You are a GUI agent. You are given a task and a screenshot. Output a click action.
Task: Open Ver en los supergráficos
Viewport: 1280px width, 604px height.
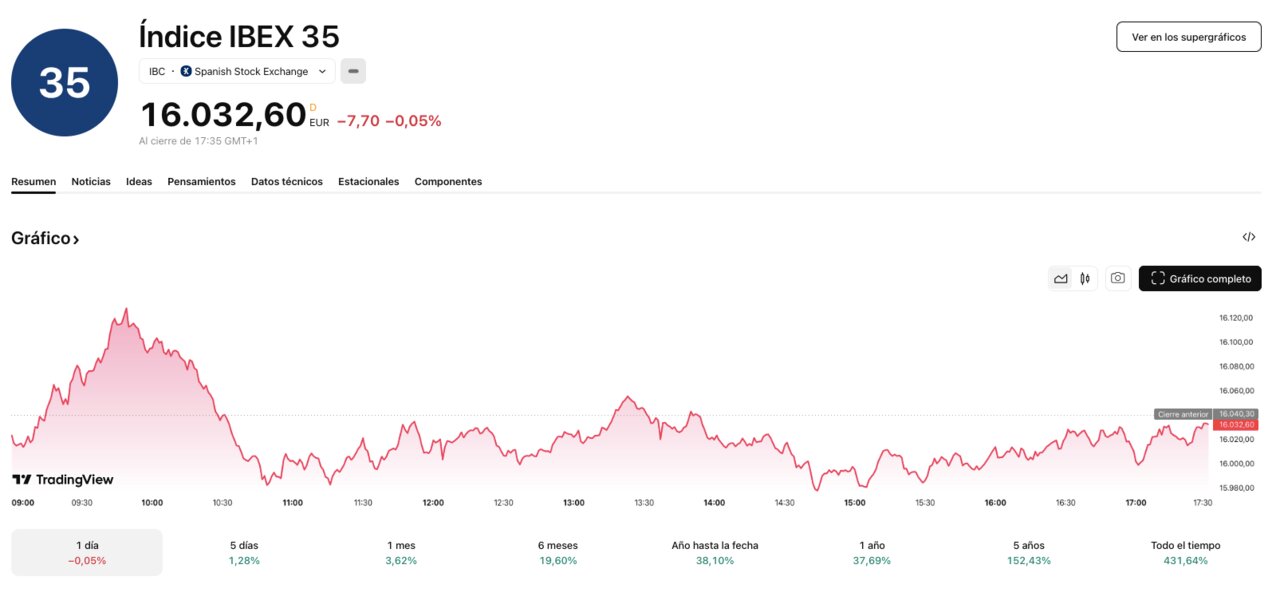(x=1188, y=36)
